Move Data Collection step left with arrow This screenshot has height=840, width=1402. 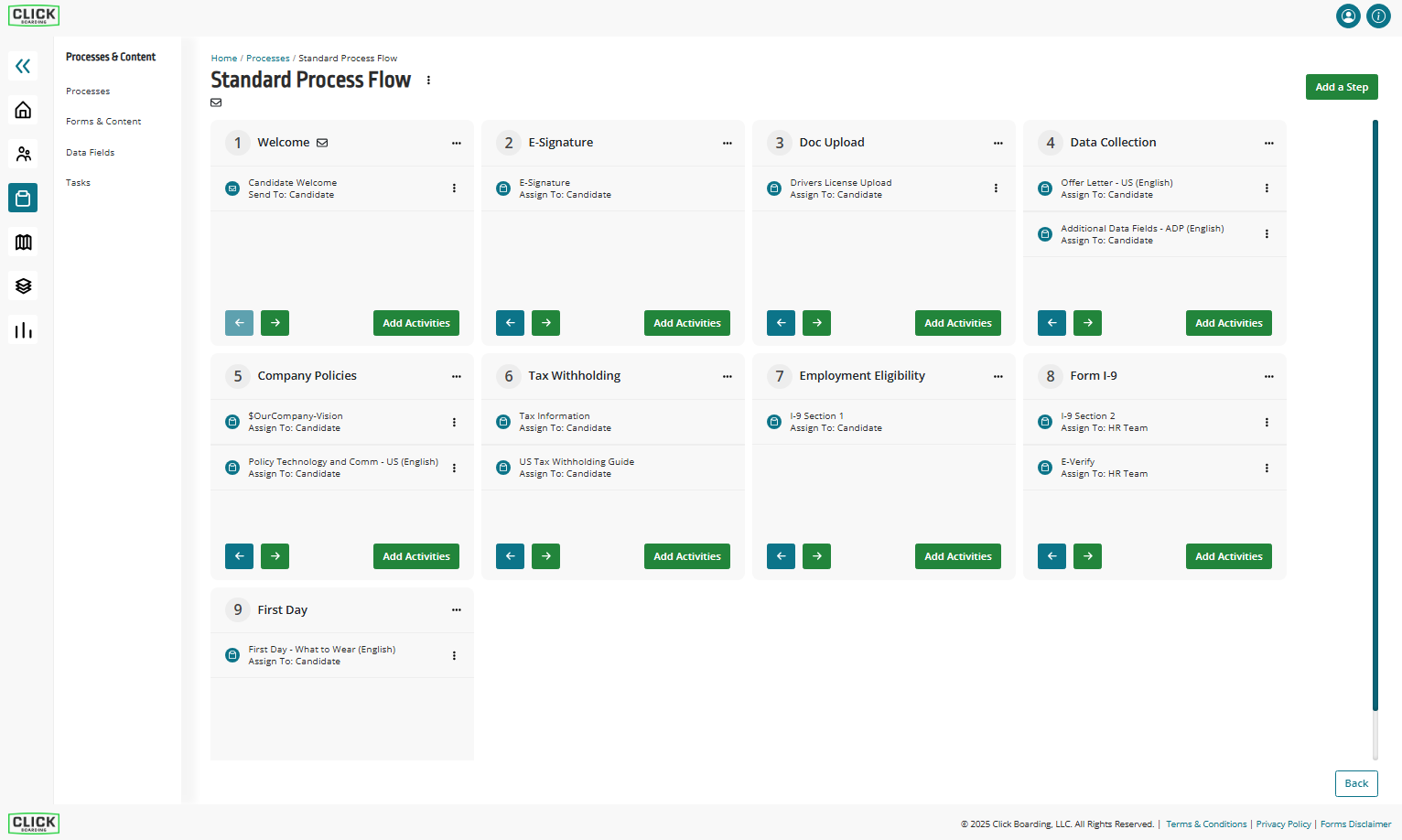[1051, 323]
